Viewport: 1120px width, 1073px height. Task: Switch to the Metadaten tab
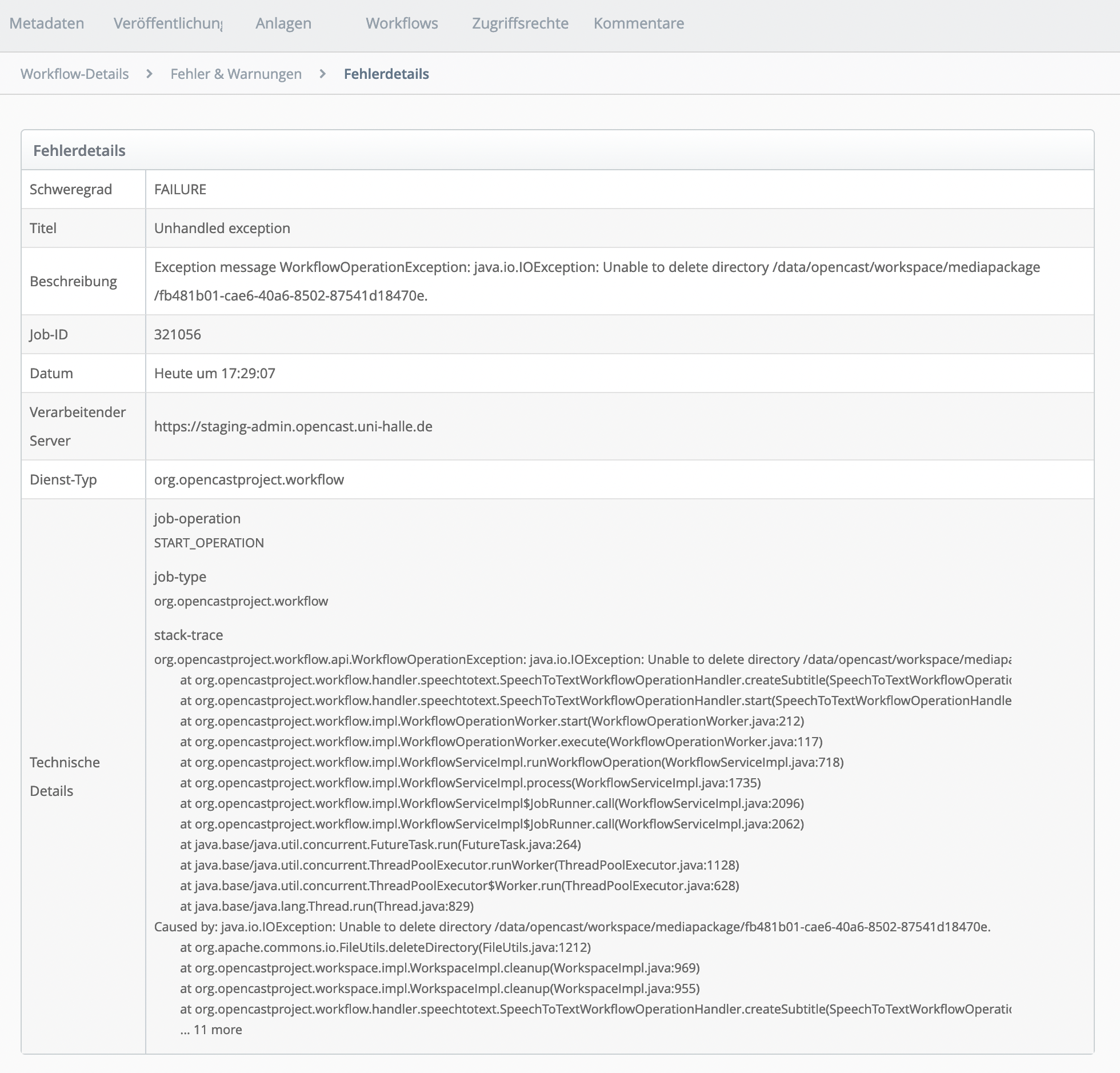[x=46, y=23]
